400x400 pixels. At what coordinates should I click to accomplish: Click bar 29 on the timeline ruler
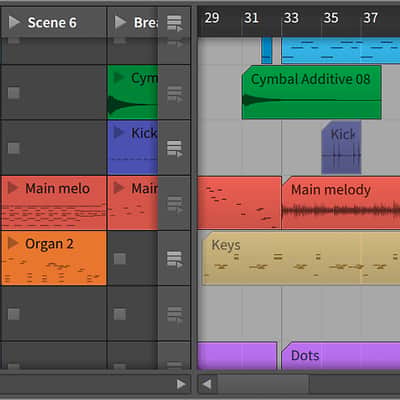(212, 18)
